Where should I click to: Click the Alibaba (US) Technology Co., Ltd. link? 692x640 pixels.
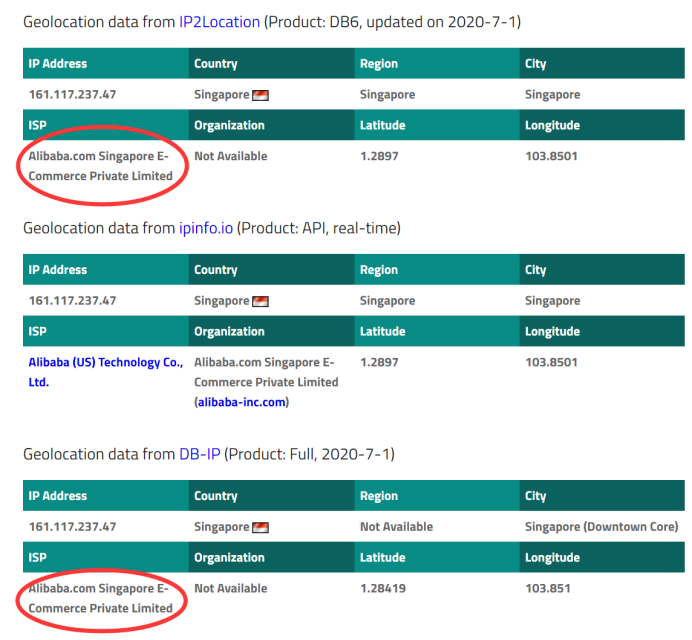pos(105,372)
